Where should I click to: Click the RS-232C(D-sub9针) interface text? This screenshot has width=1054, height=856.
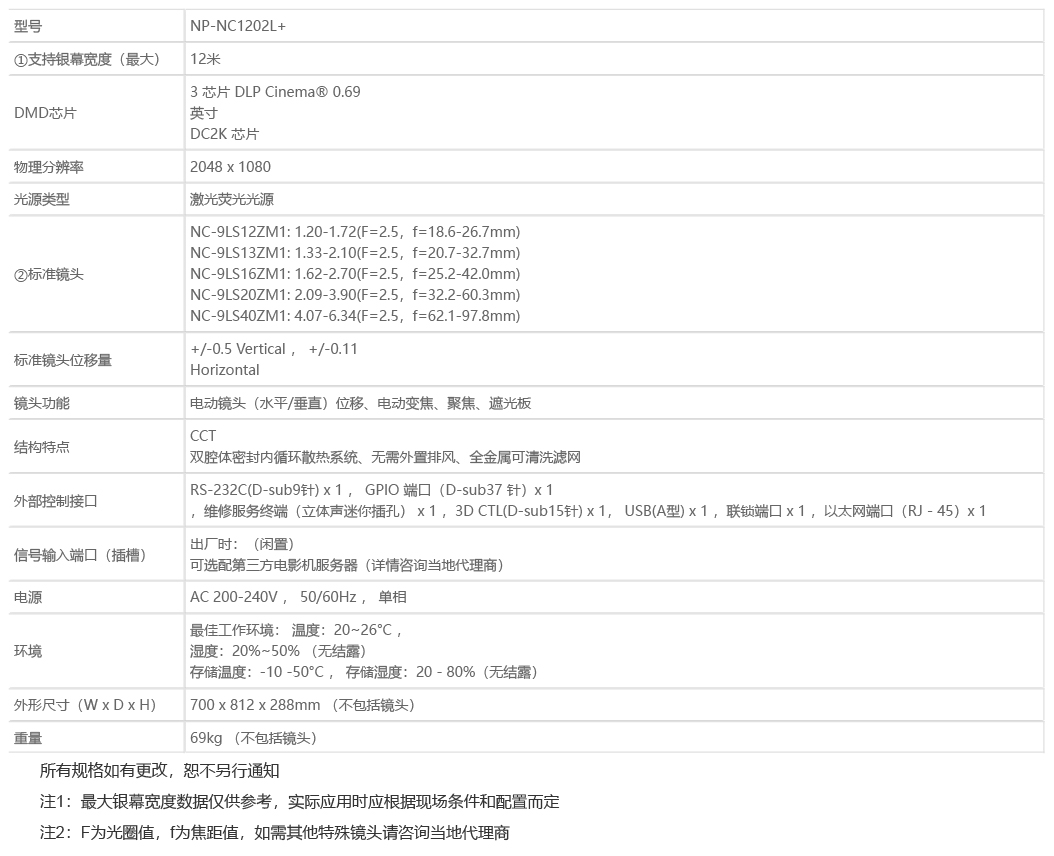tap(267, 490)
